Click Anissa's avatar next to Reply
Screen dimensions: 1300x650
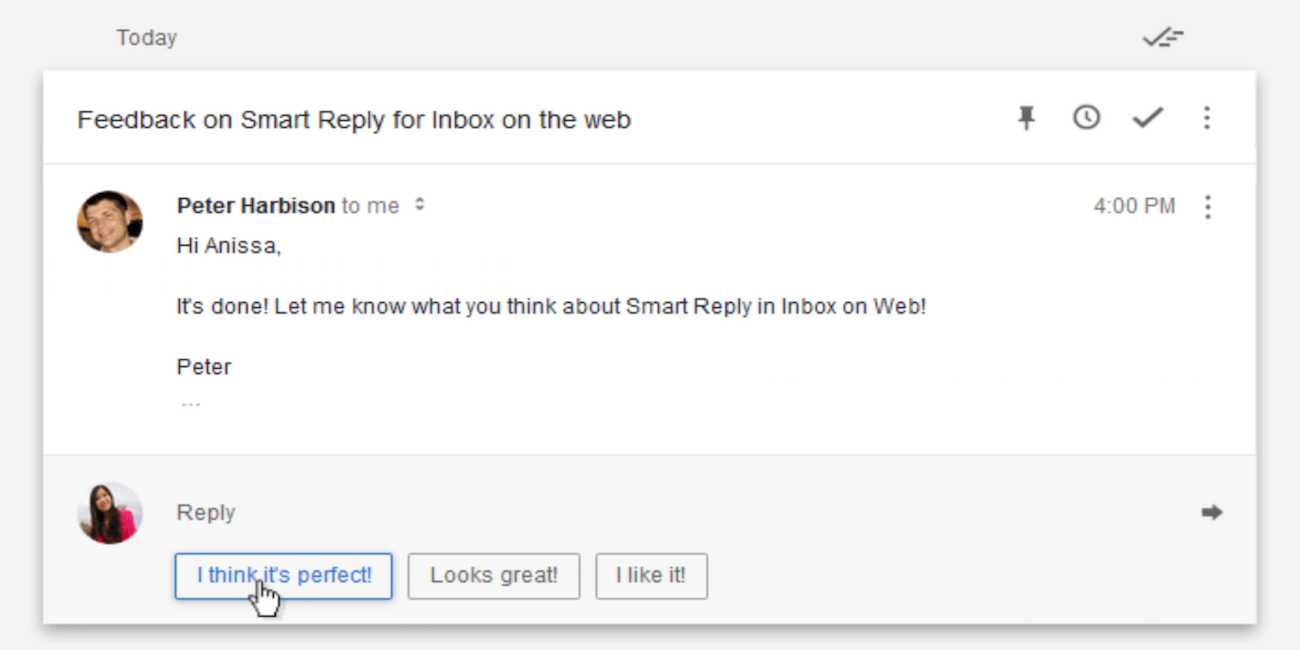pos(110,512)
